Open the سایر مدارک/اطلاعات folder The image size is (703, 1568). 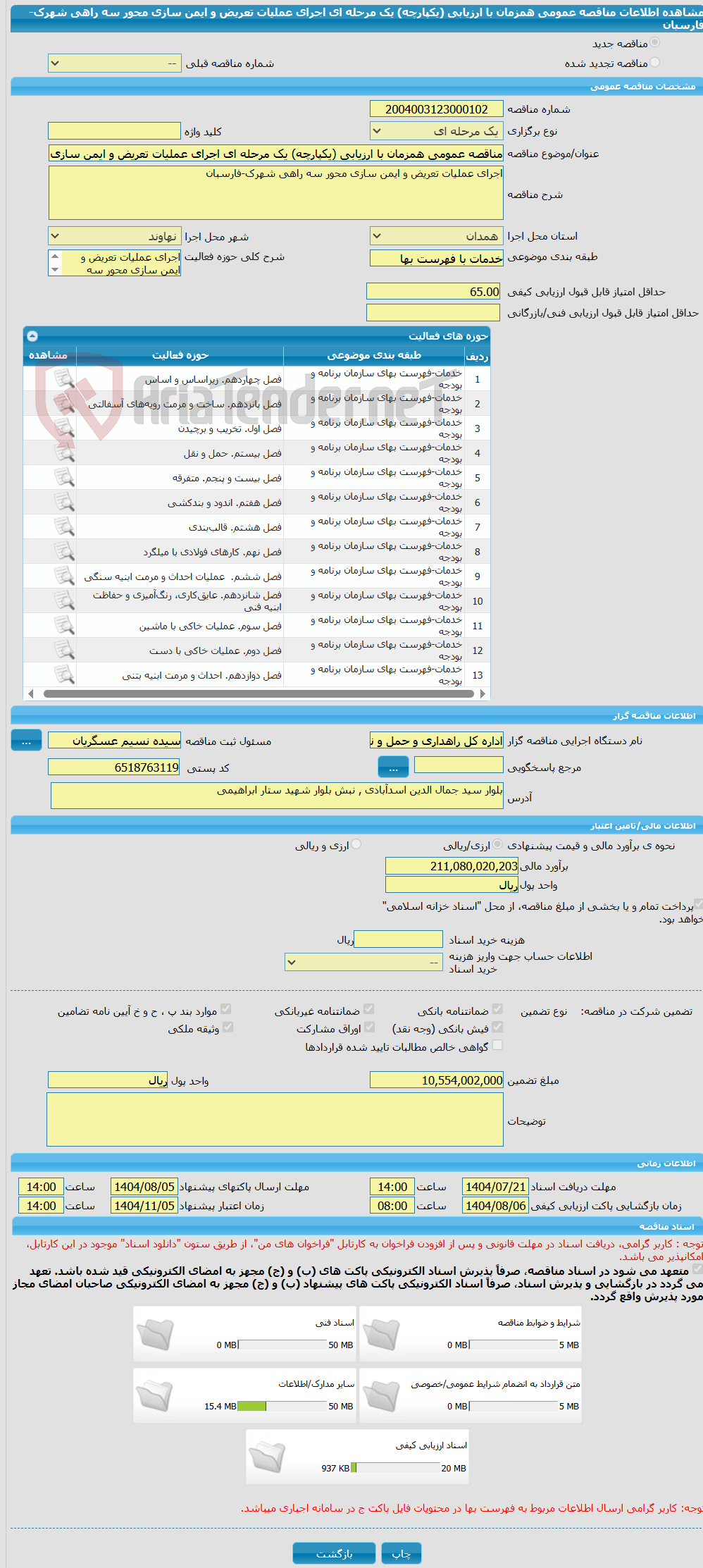tap(155, 1395)
